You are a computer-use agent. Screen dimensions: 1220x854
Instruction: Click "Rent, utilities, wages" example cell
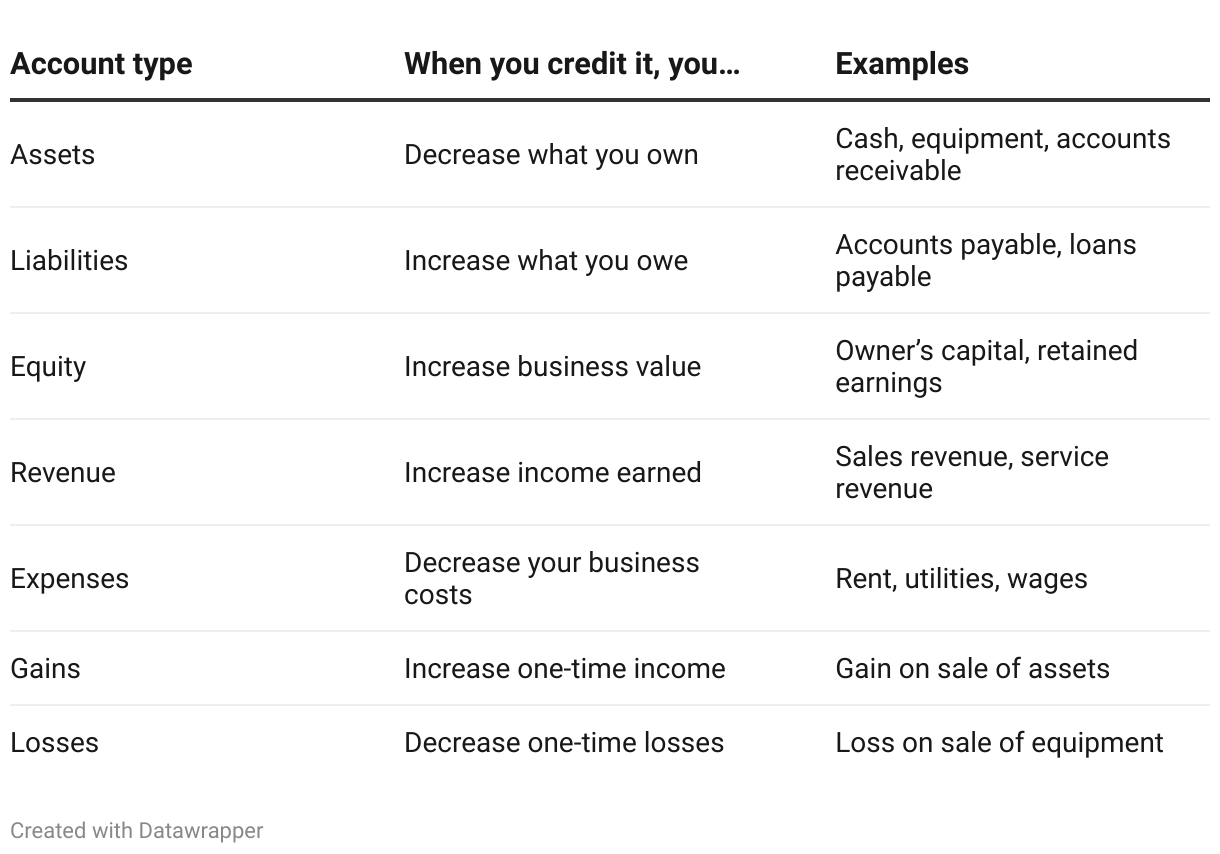961,579
